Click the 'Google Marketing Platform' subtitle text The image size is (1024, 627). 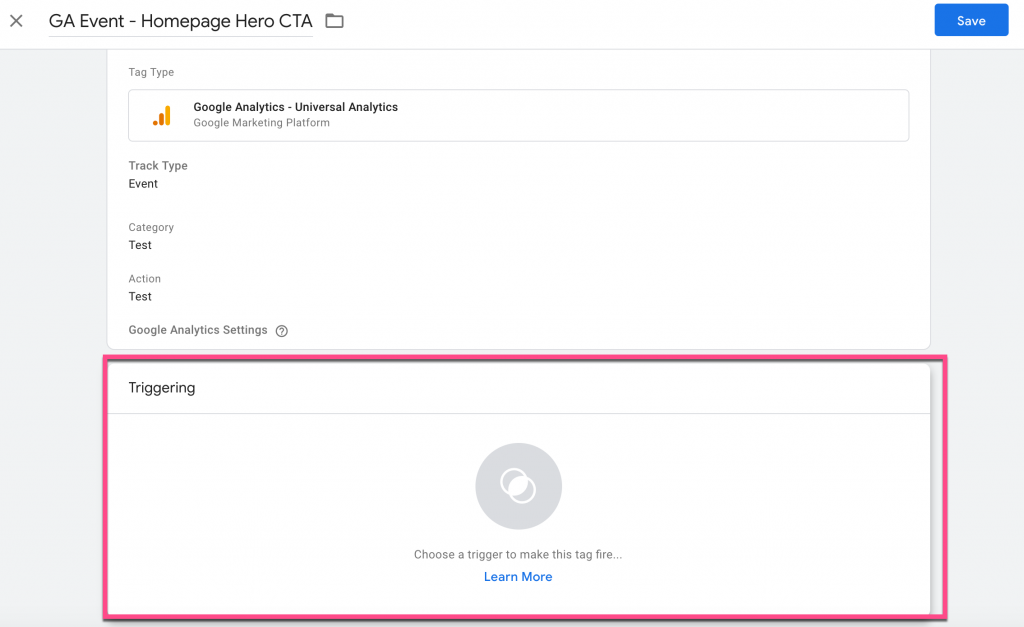[261, 123]
